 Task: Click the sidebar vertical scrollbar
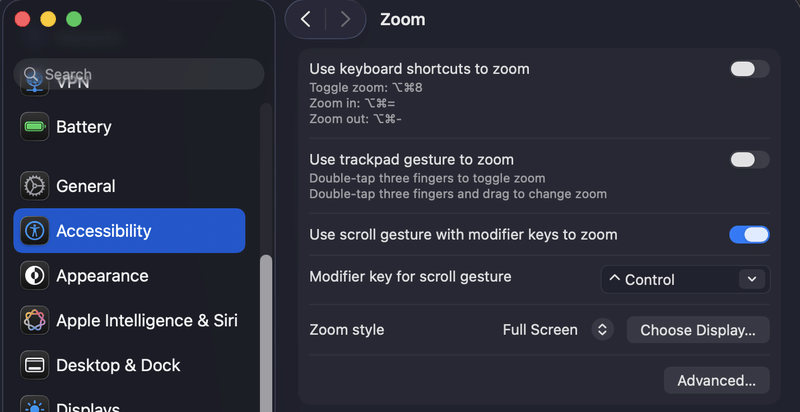click(265, 330)
